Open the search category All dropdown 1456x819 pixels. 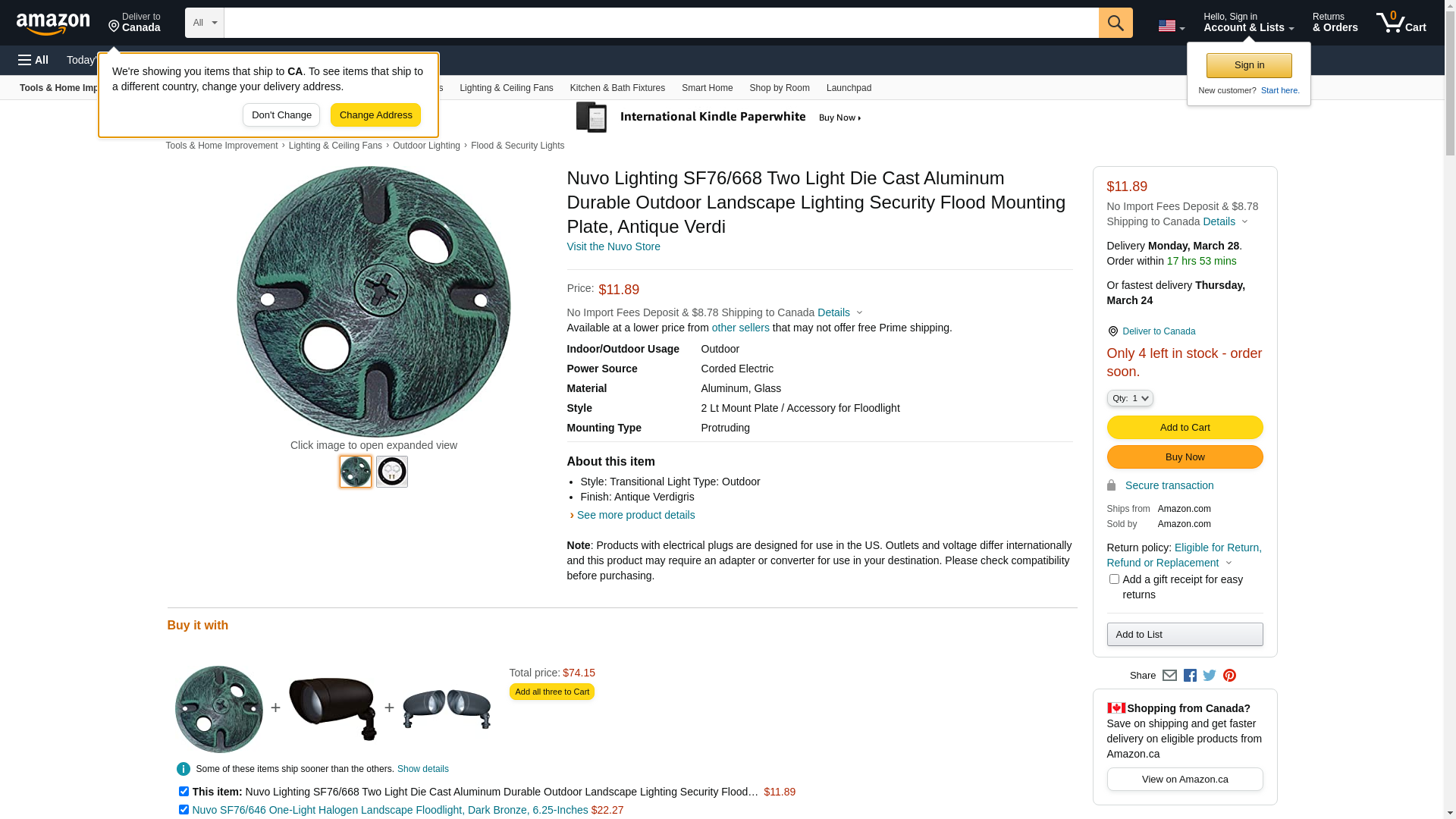(x=204, y=23)
